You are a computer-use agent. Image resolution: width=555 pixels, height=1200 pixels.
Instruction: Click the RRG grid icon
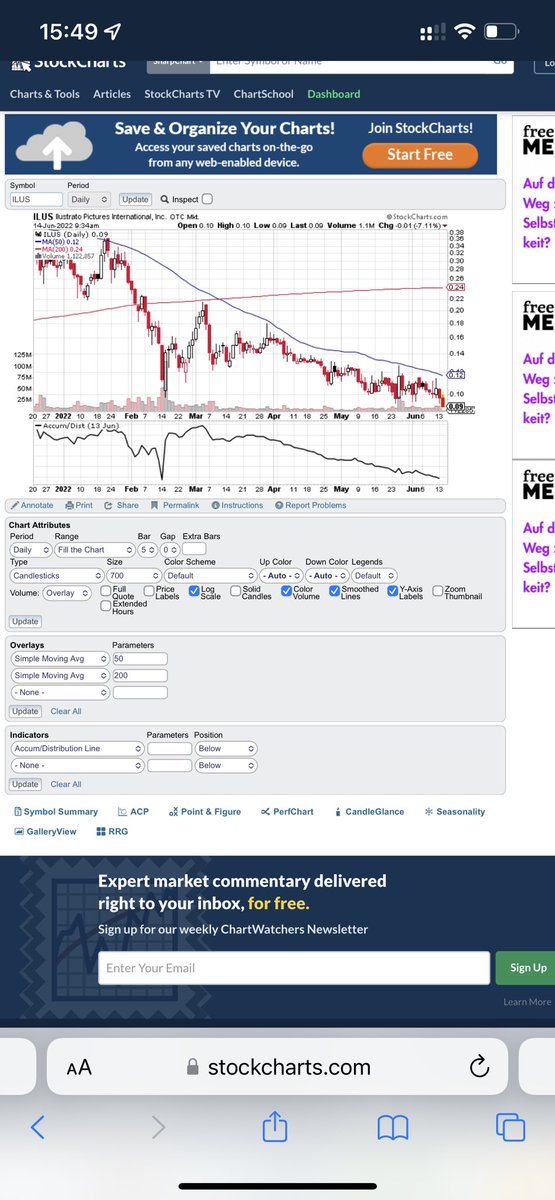101,831
